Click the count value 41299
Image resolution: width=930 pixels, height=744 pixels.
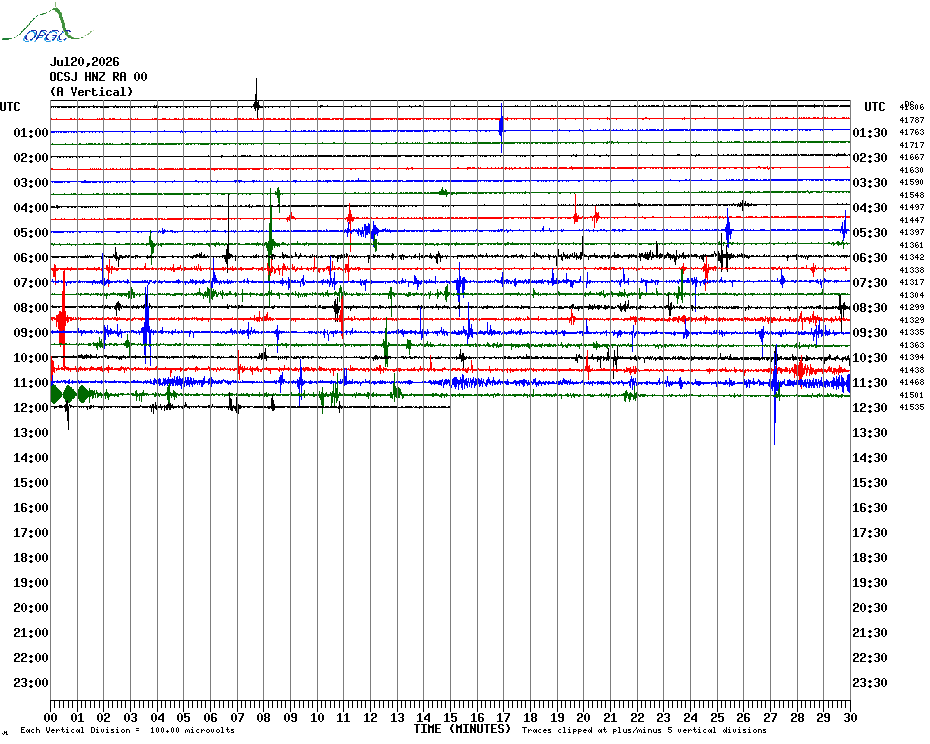(912, 307)
